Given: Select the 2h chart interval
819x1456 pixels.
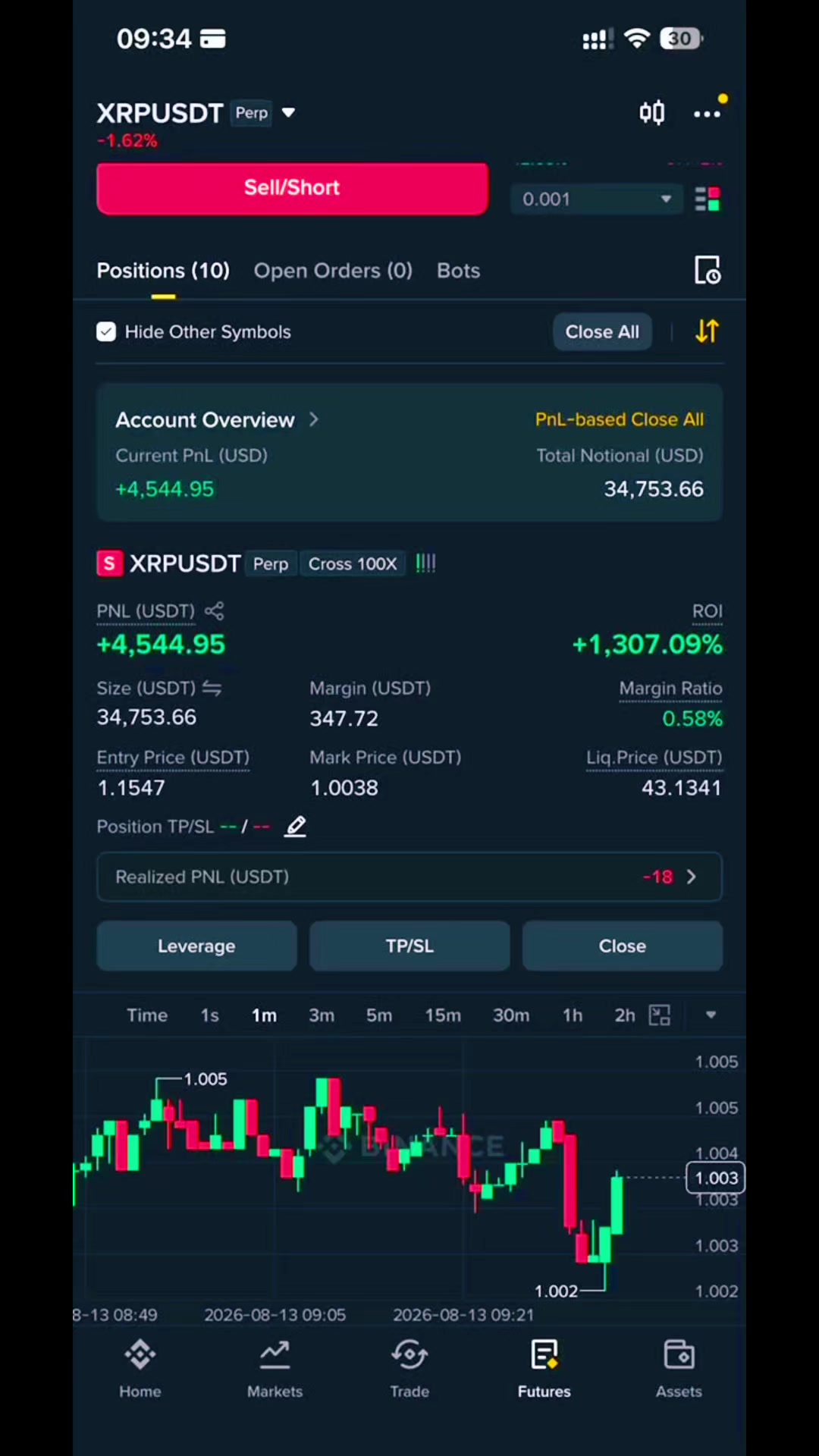Looking at the screenshot, I should click(x=625, y=1015).
